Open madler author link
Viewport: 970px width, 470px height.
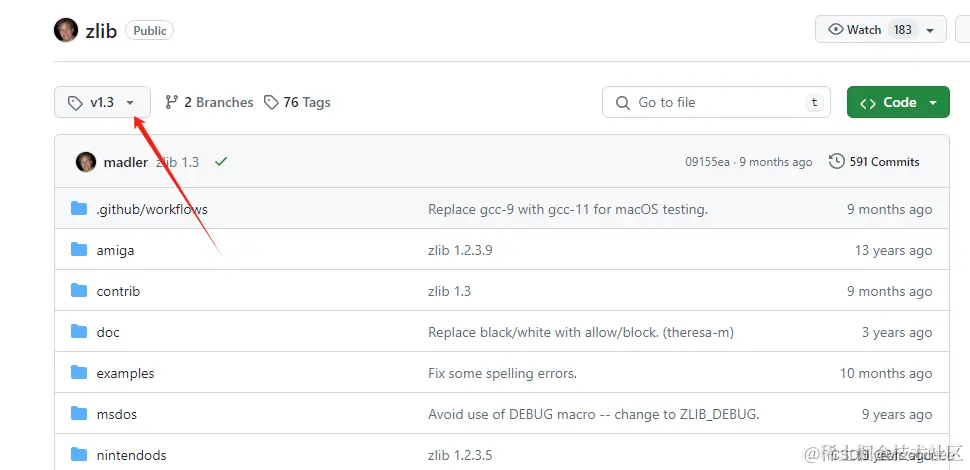(126, 163)
